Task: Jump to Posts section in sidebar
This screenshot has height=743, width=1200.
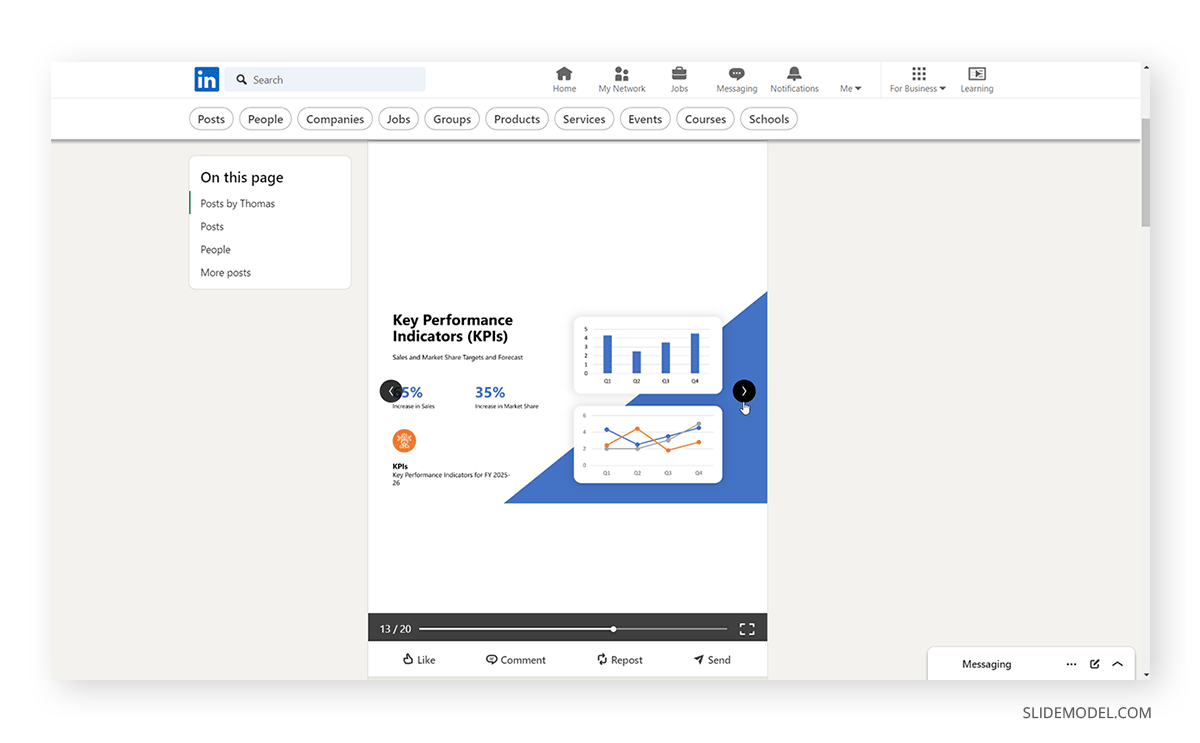Action: (x=212, y=226)
